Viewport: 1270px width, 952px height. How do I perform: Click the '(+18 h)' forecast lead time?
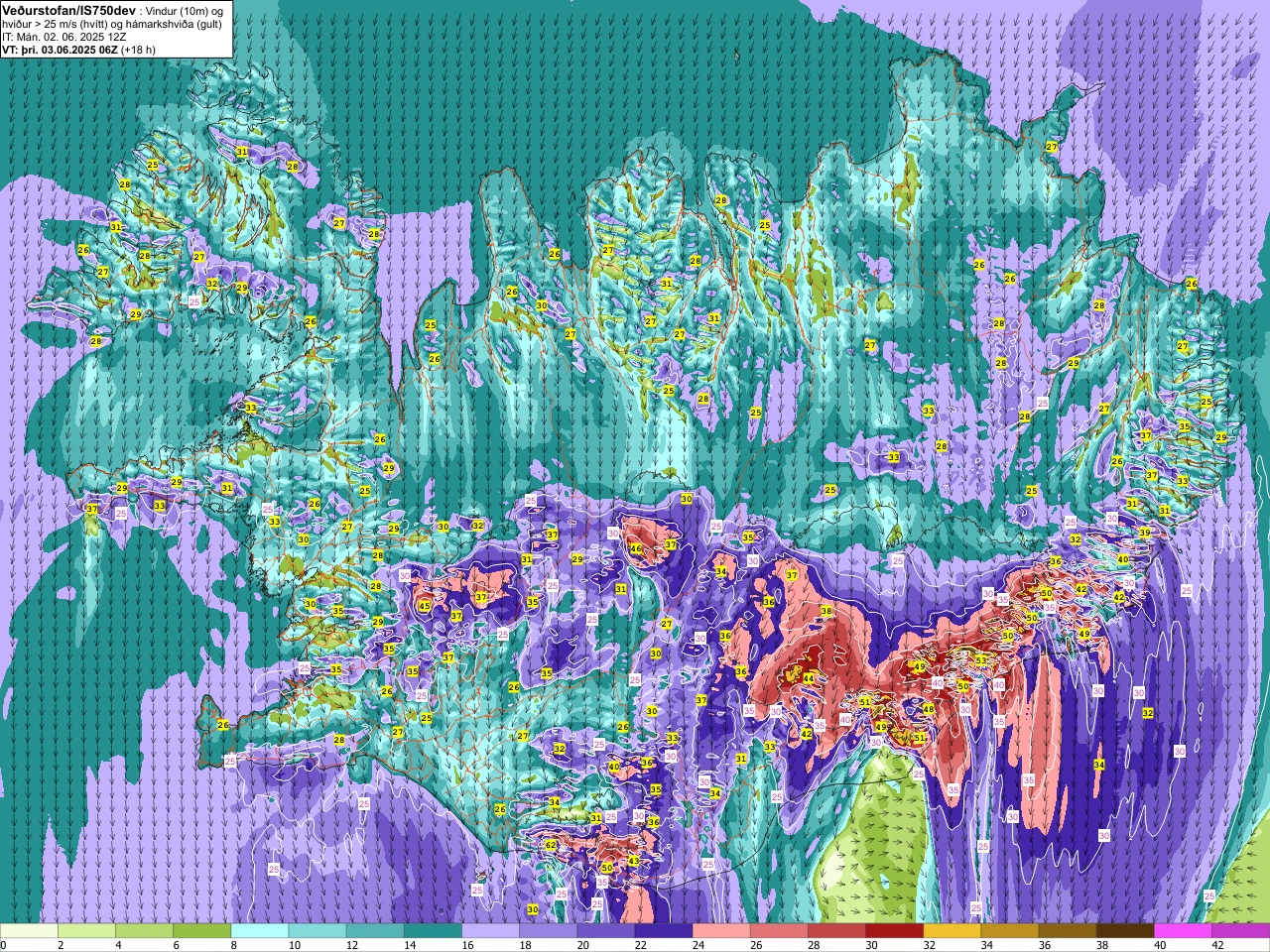138,50
